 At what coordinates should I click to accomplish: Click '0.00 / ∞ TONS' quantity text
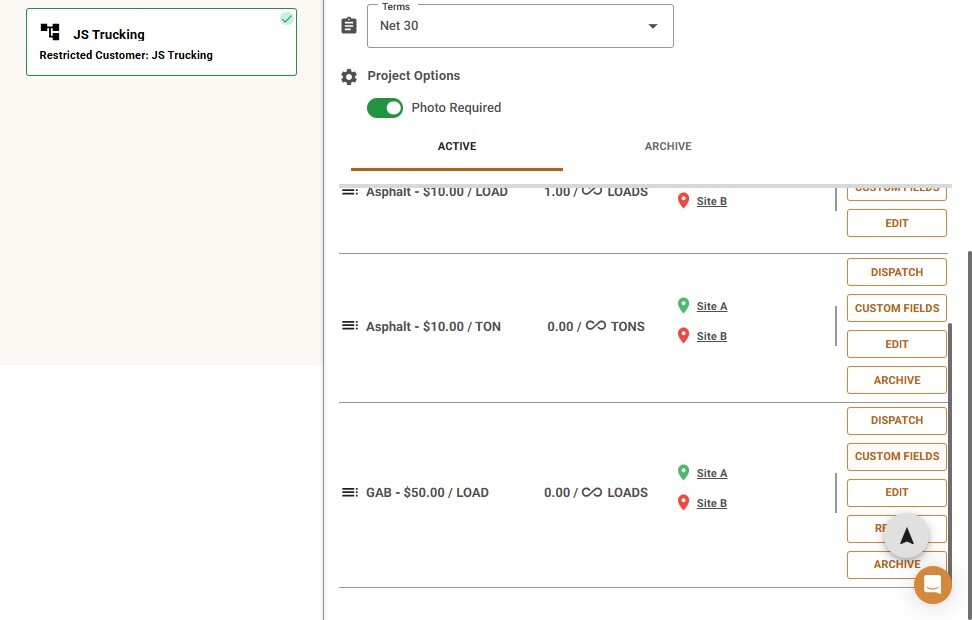point(596,327)
